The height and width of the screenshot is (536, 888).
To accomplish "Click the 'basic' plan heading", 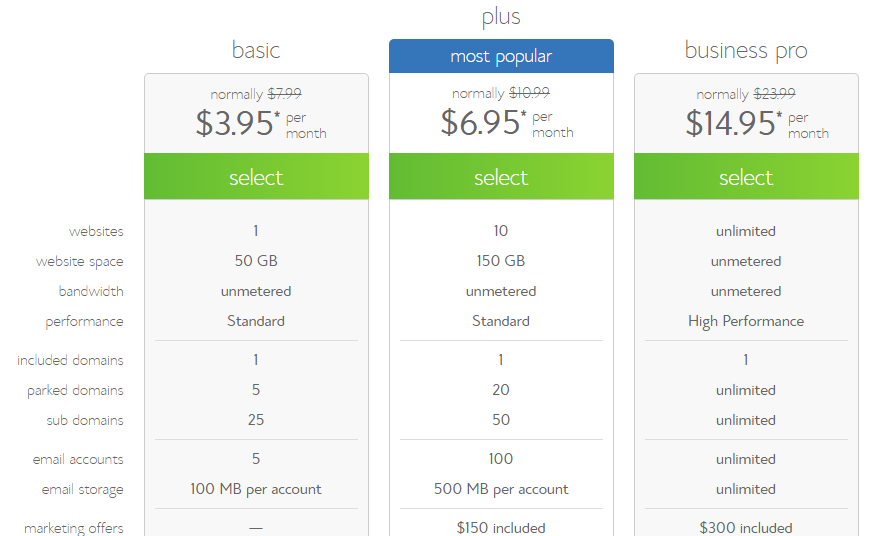I will coord(256,50).
